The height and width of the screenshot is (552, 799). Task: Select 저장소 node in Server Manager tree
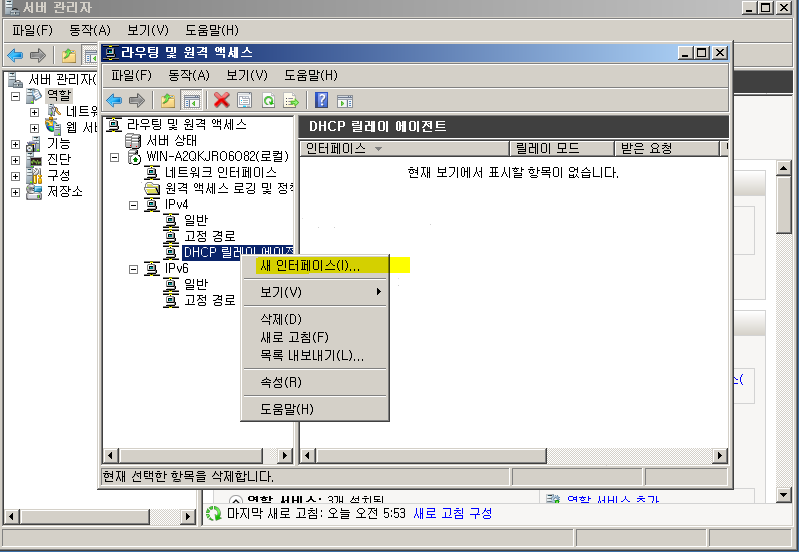[64, 192]
